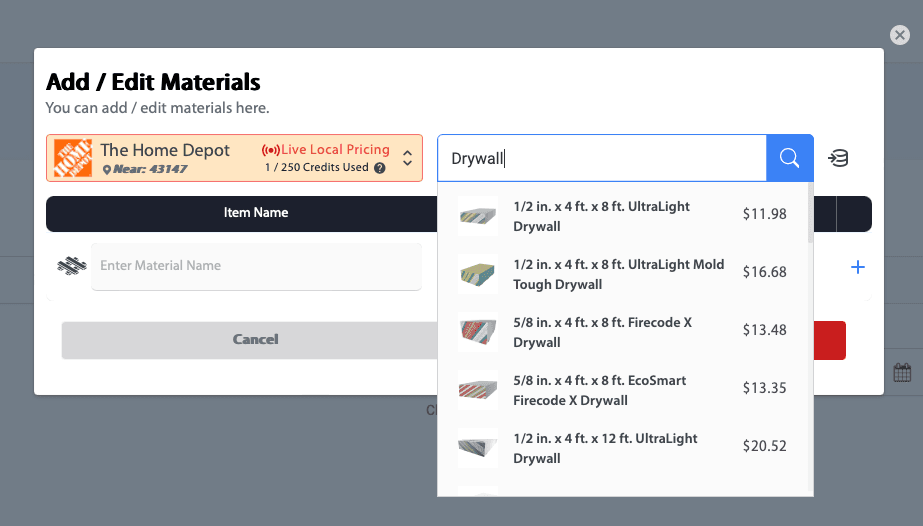The width and height of the screenshot is (923, 526).
Task: Click the blue plus add-row icon
Action: coord(857,267)
